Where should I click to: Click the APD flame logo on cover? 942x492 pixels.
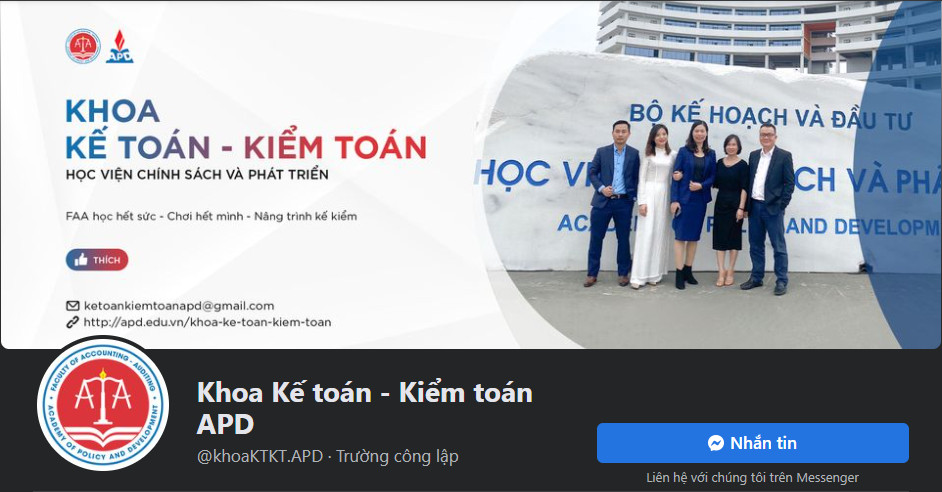[120, 46]
